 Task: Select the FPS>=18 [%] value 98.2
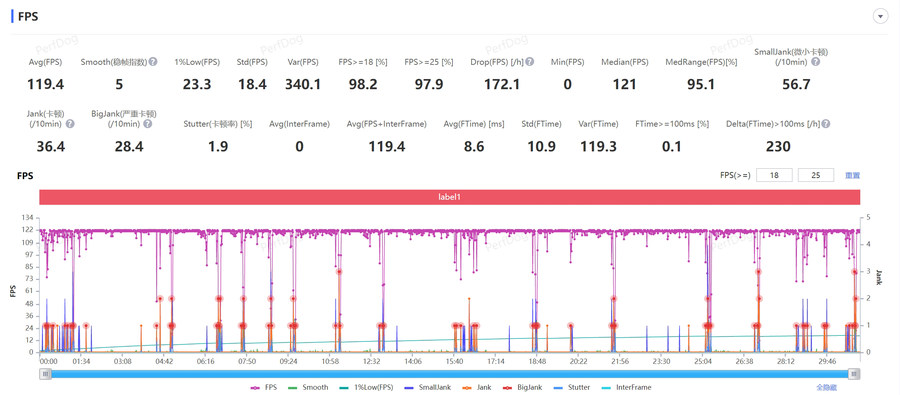point(363,85)
